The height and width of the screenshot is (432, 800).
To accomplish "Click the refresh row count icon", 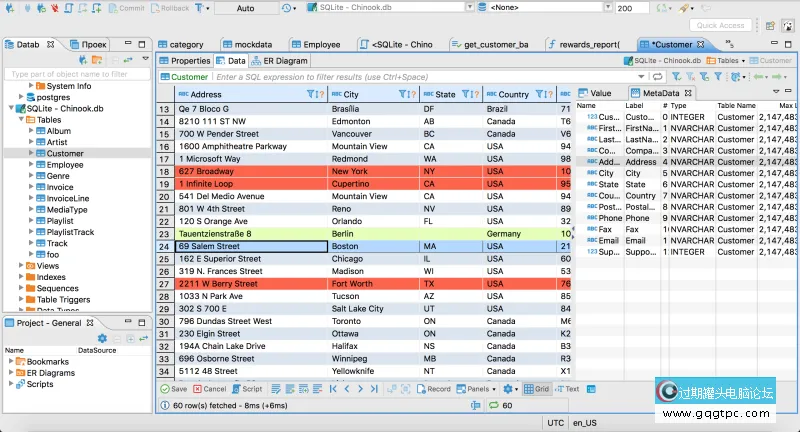I will [x=493, y=406].
